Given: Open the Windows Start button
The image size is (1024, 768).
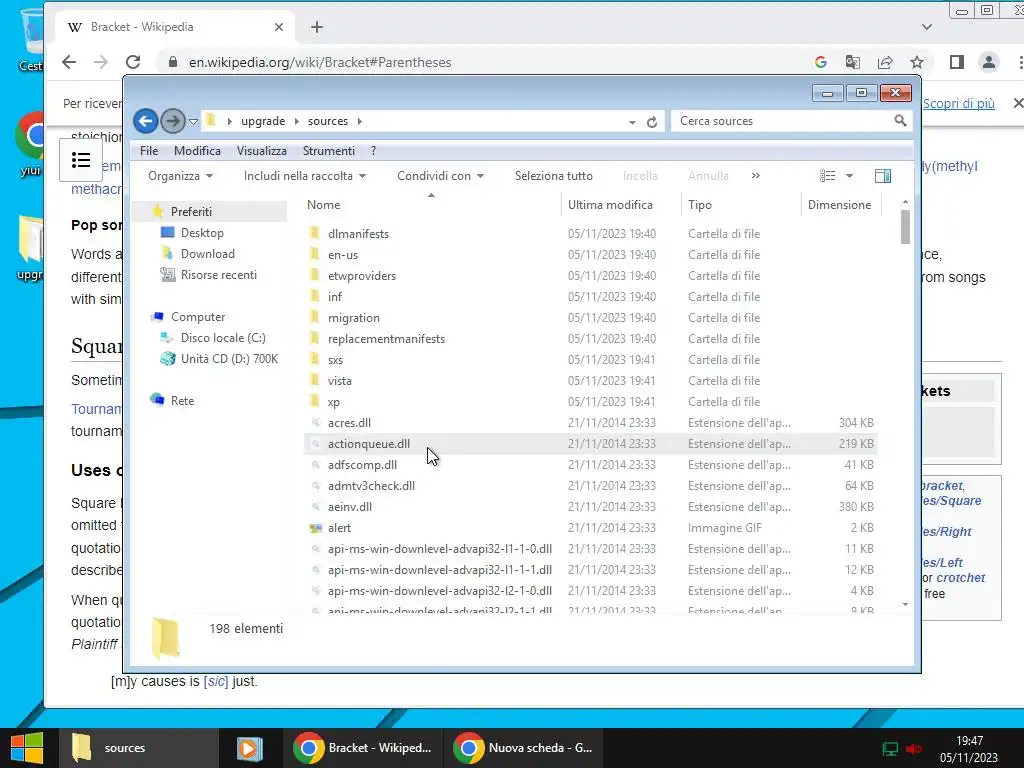Looking at the screenshot, I should pos(27,748).
